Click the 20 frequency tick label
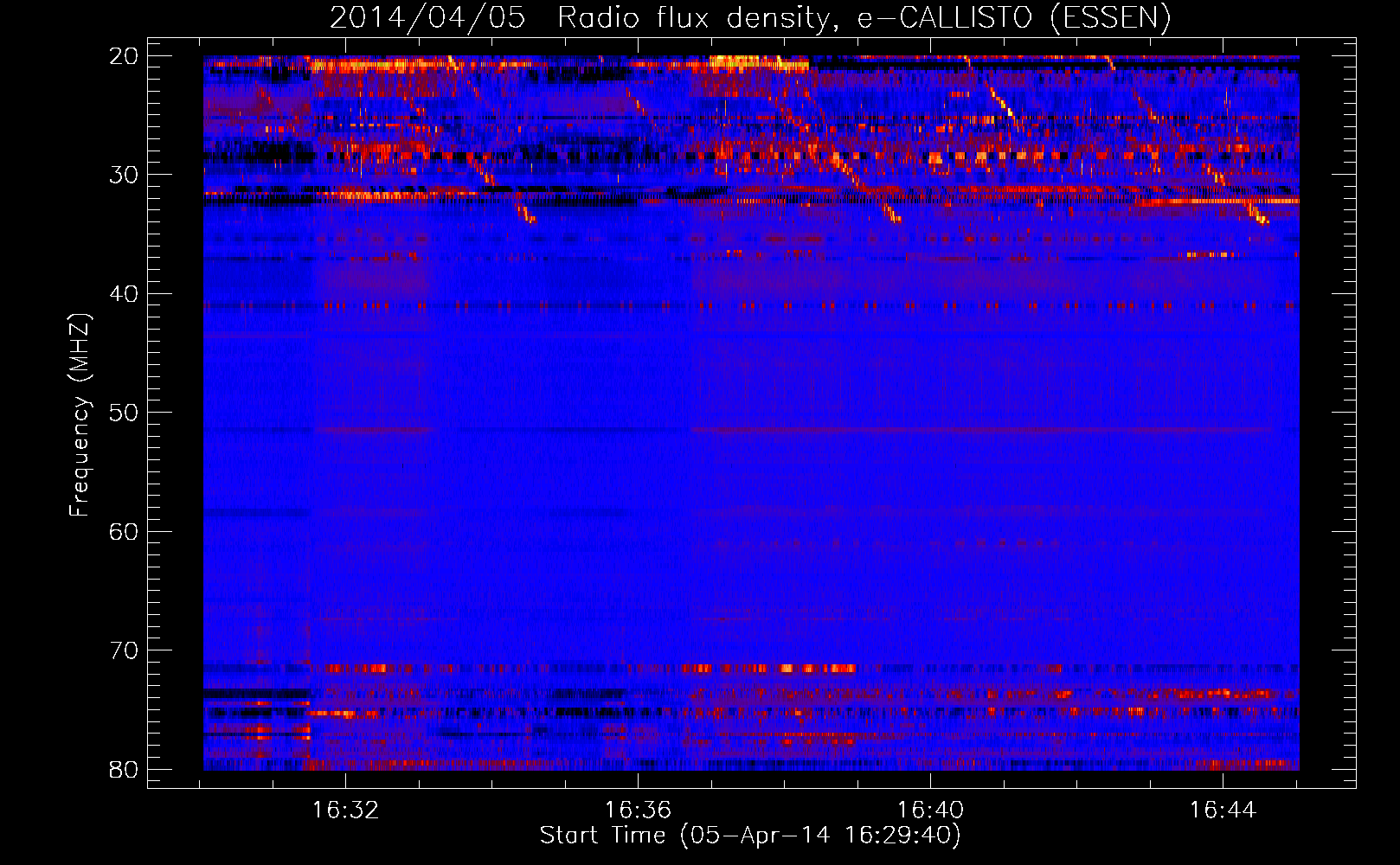The width and height of the screenshot is (1400, 865). point(124,56)
